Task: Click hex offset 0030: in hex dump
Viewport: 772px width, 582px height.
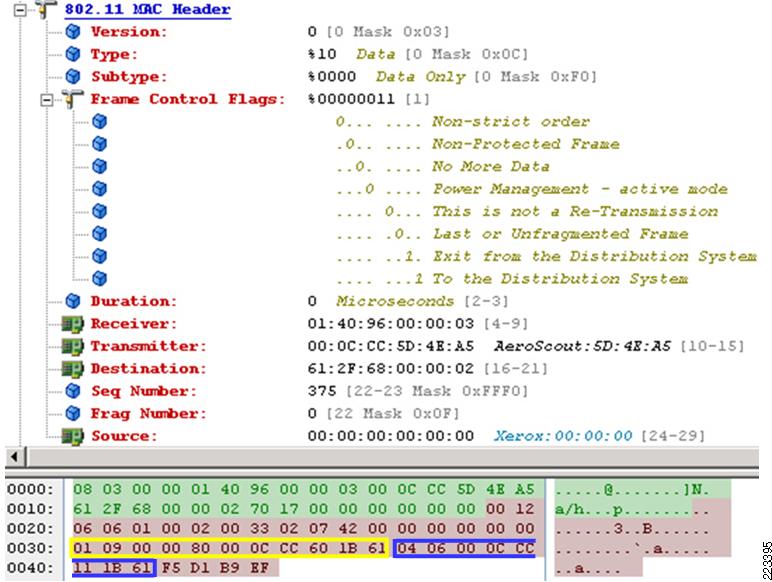Action: pos(30,549)
